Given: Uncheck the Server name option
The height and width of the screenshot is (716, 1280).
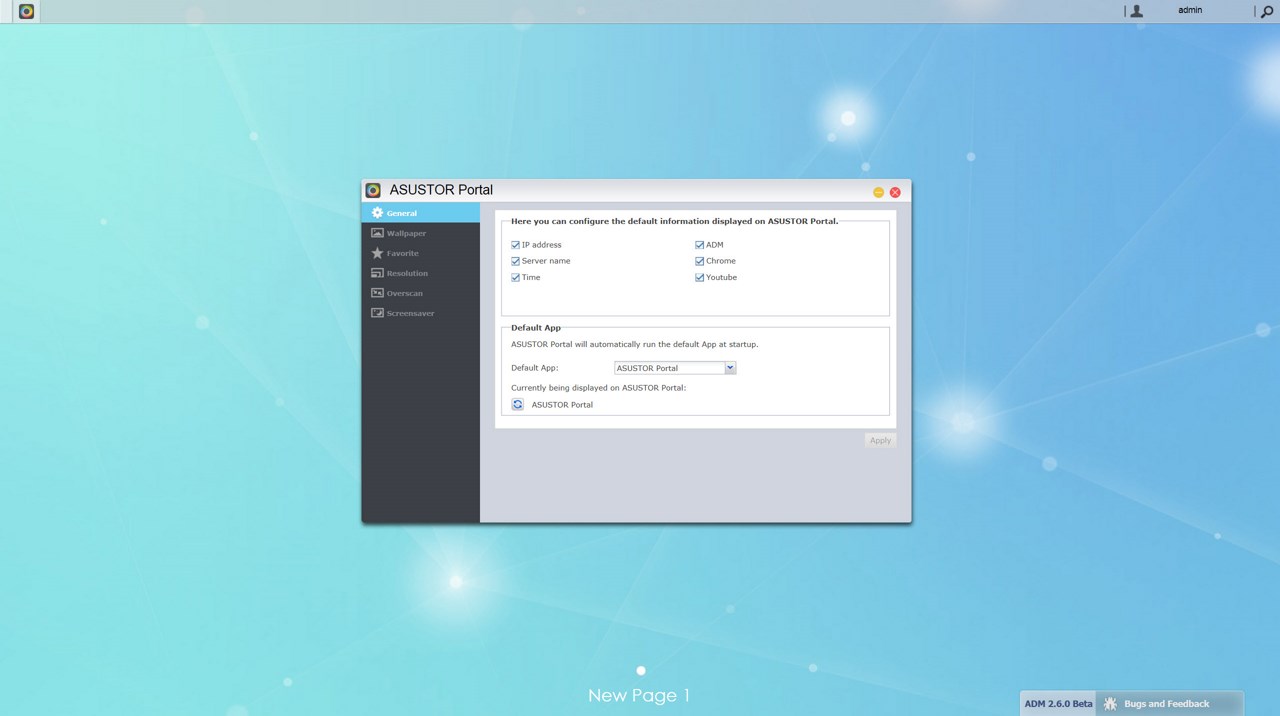Looking at the screenshot, I should (x=515, y=261).
